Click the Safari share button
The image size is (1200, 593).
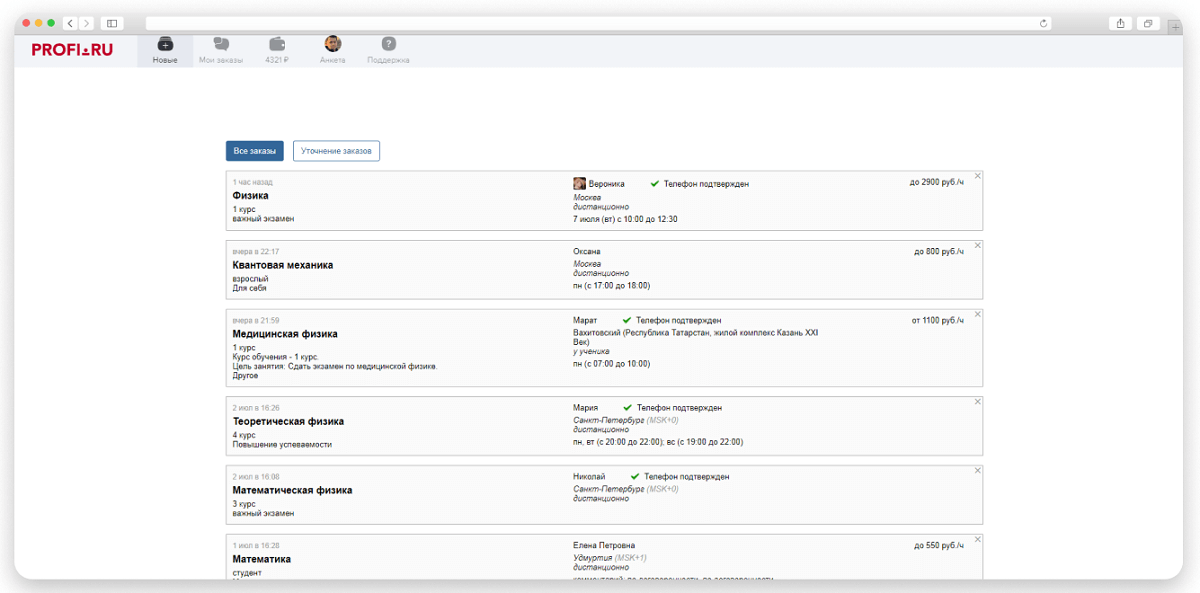click(x=1120, y=23)
